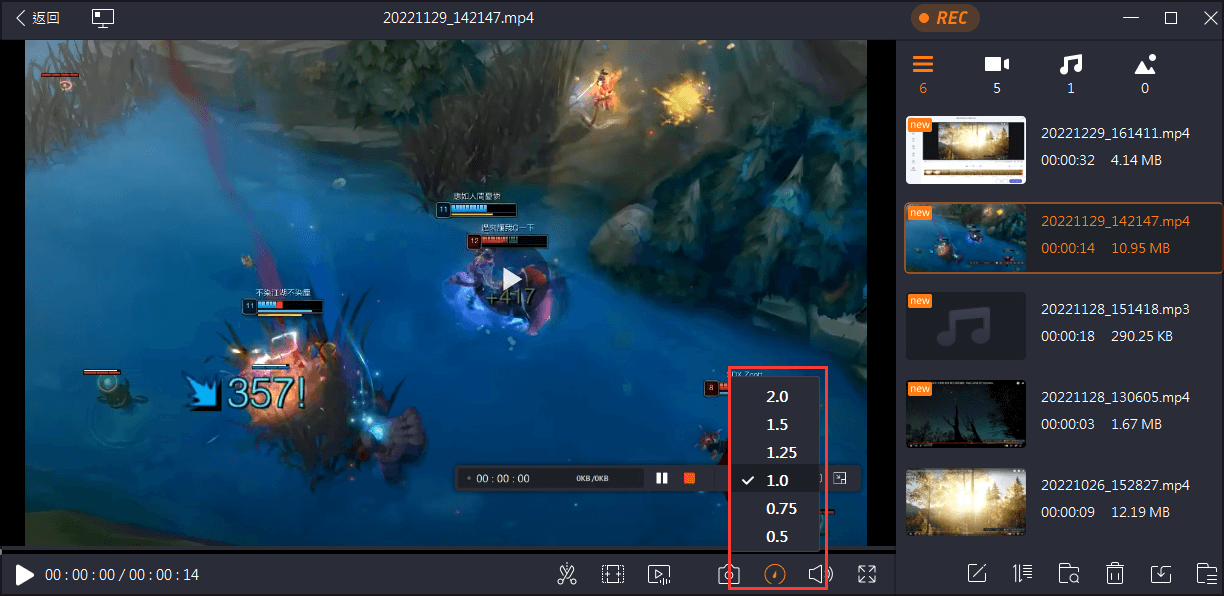
Task: Click the 00:00:32 duration
Action: [x=1068, y=160]
